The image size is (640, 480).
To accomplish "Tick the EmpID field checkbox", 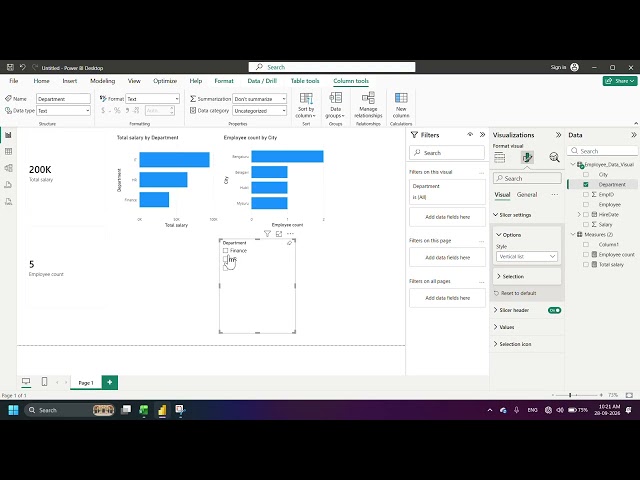I will tap(586, 195).
